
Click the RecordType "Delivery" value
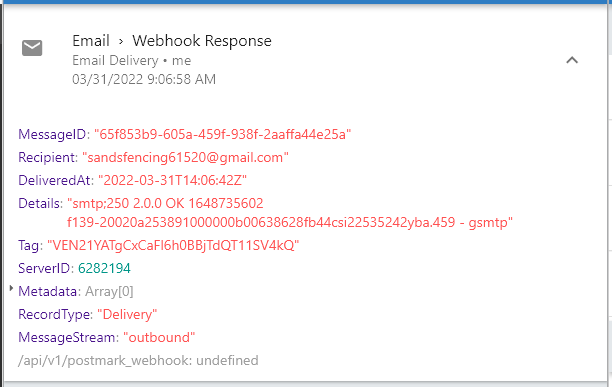(127, 314)
